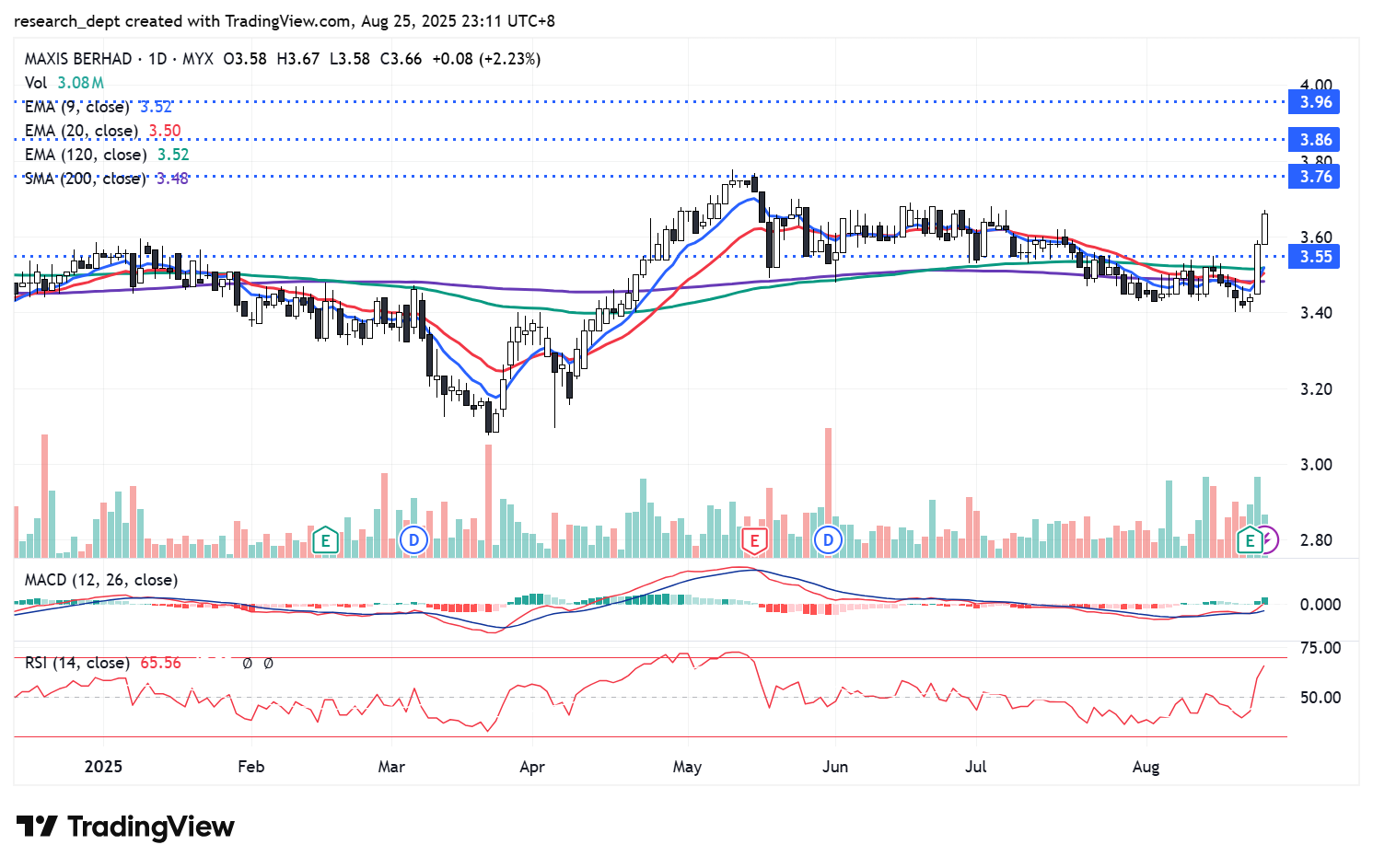Click the MACD 0.000 axis label

[1320, 605]
